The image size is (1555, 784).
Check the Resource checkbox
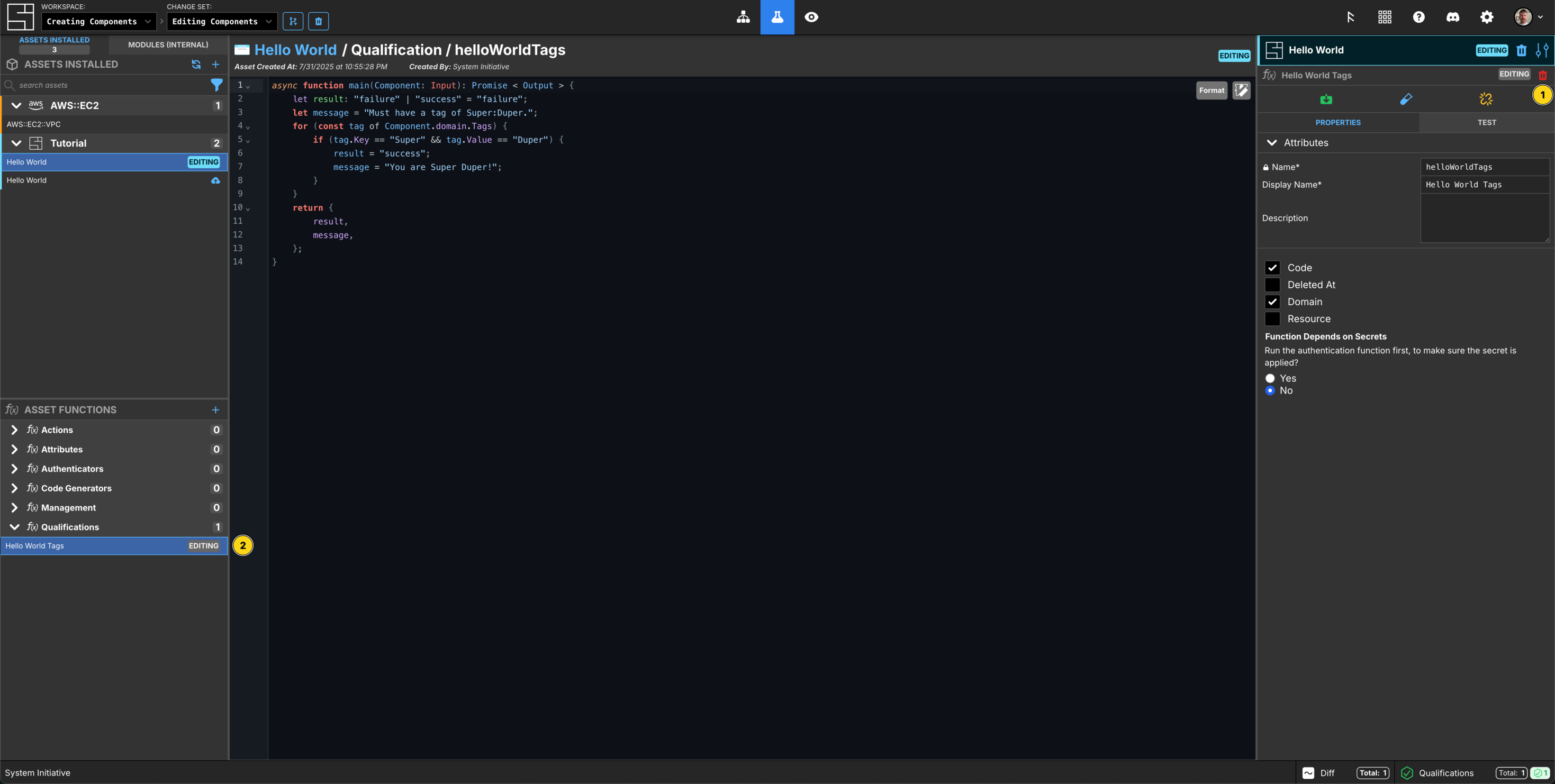click(1272, 318)
